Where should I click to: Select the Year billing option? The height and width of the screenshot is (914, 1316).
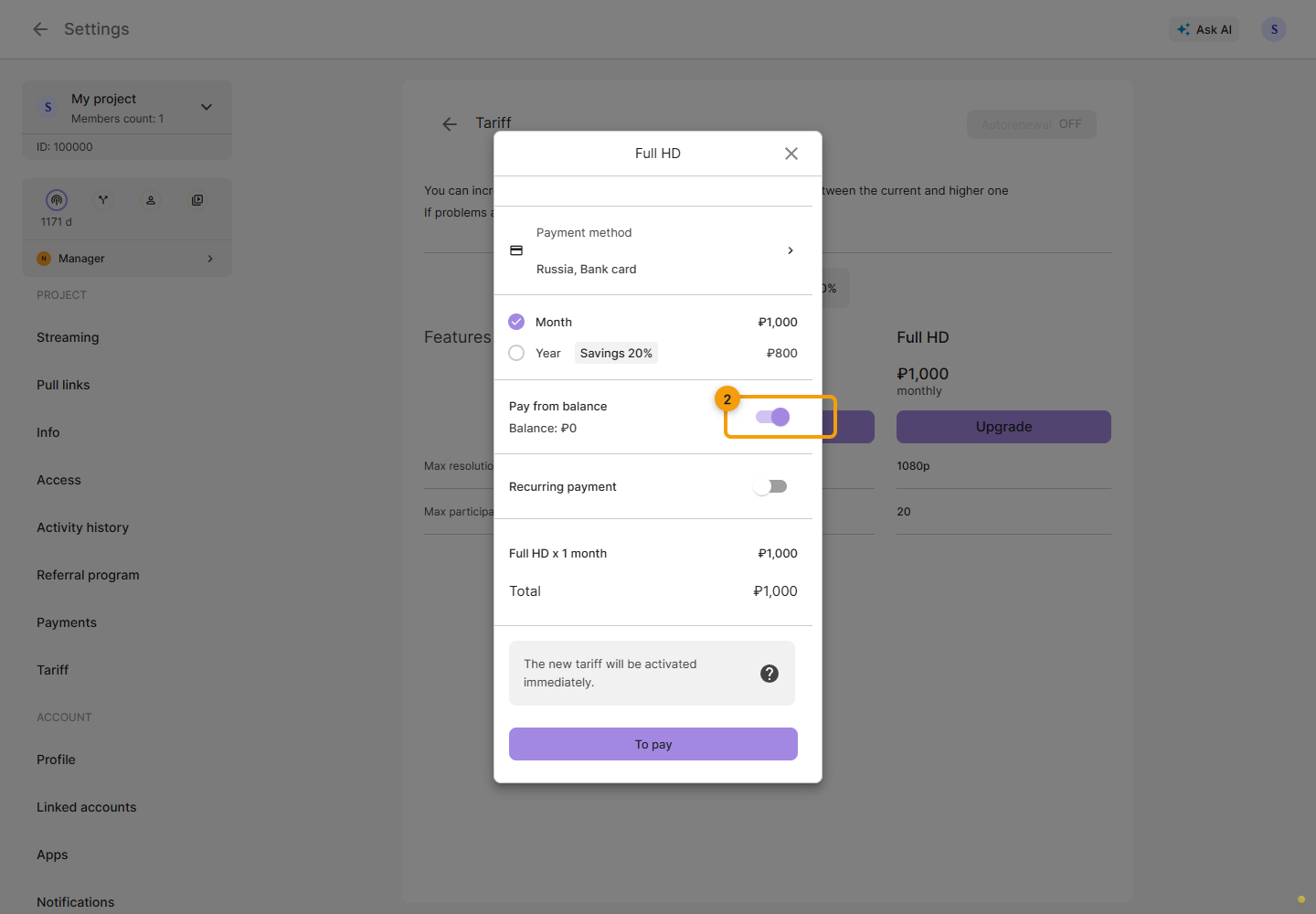coord(516,353)
